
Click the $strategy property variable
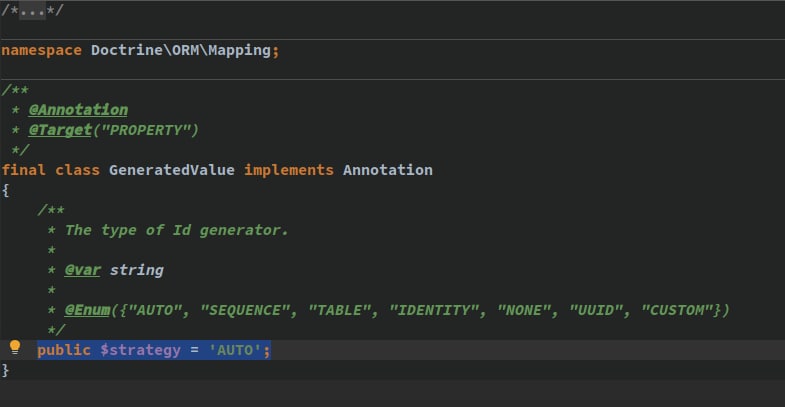[140, 350]
